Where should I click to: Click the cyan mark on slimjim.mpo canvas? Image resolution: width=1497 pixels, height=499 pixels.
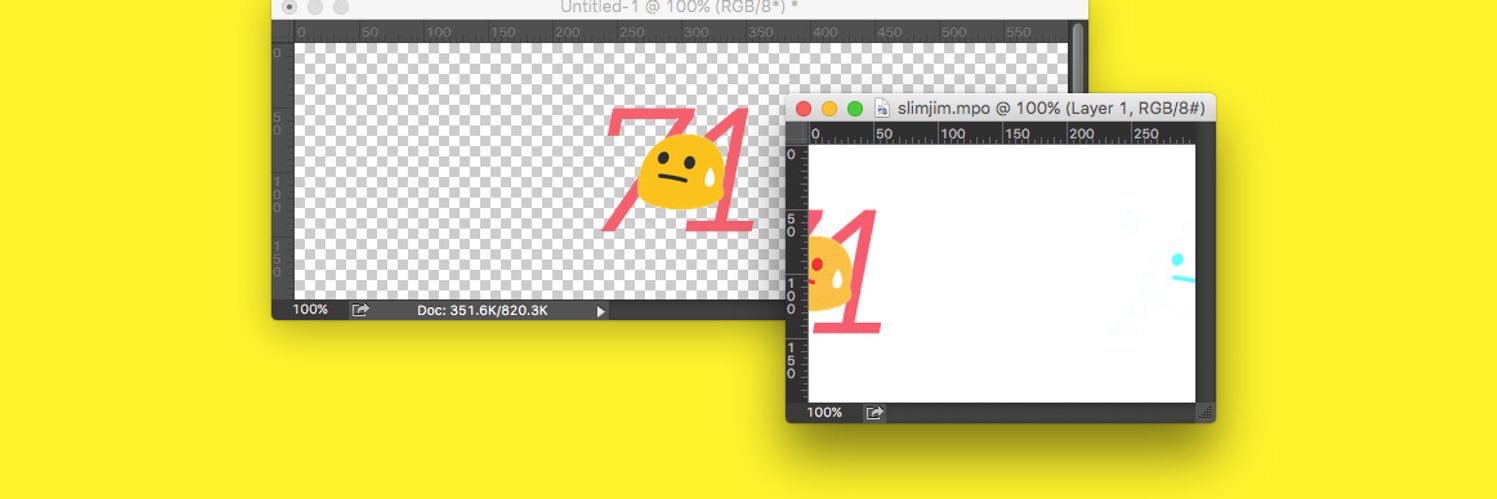point(1181,268)
